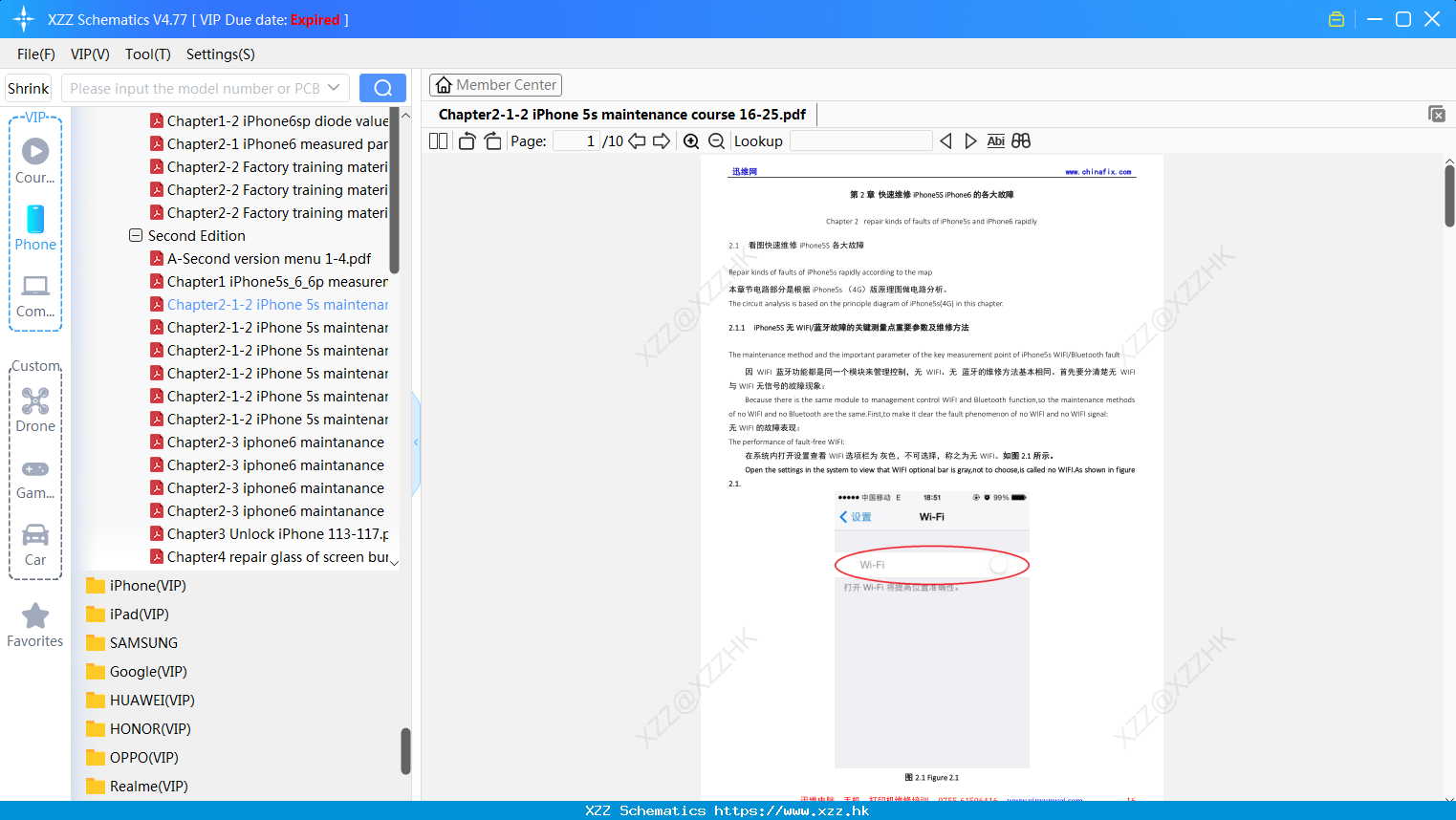Open the Drone category
The width and height of the screenshot is (1456, 820).
(x=35, y=409)
